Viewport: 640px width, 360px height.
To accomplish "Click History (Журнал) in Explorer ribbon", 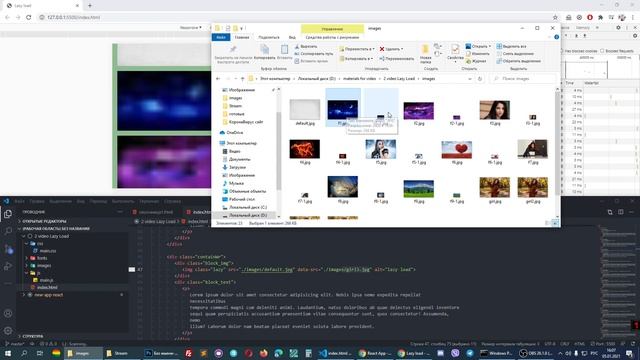I will [x=476, y=61].
